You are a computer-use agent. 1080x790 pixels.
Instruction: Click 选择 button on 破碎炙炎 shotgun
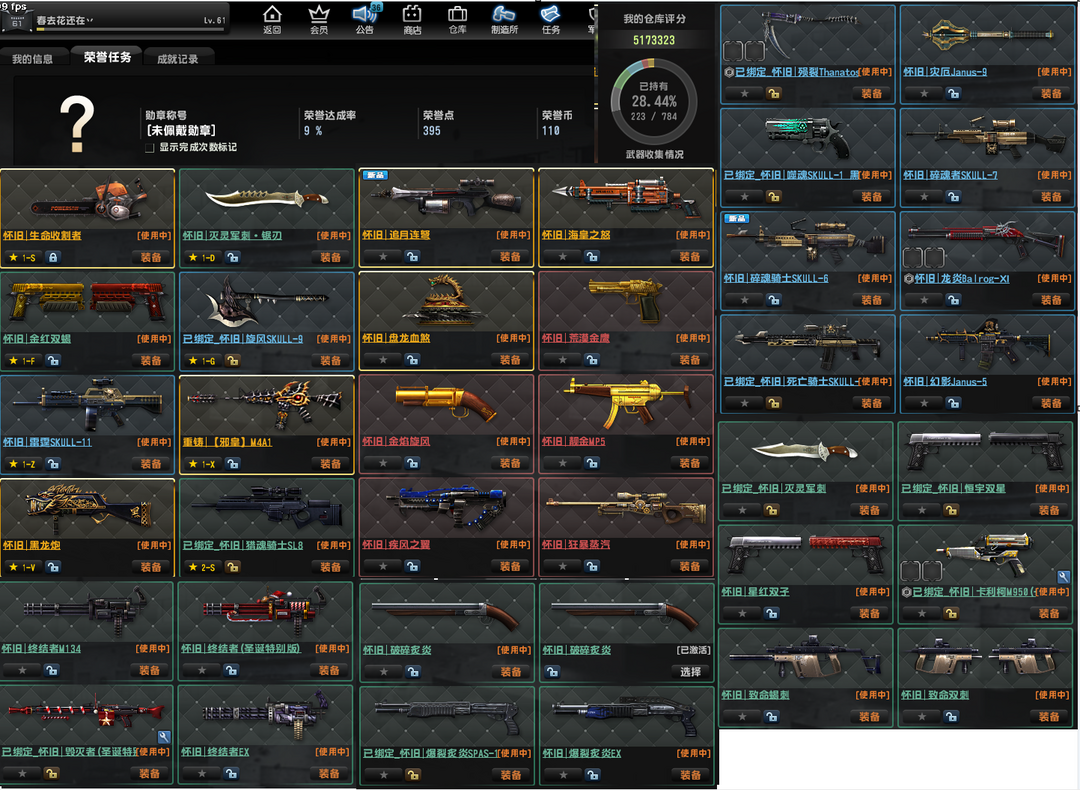(x=690, y=671)
